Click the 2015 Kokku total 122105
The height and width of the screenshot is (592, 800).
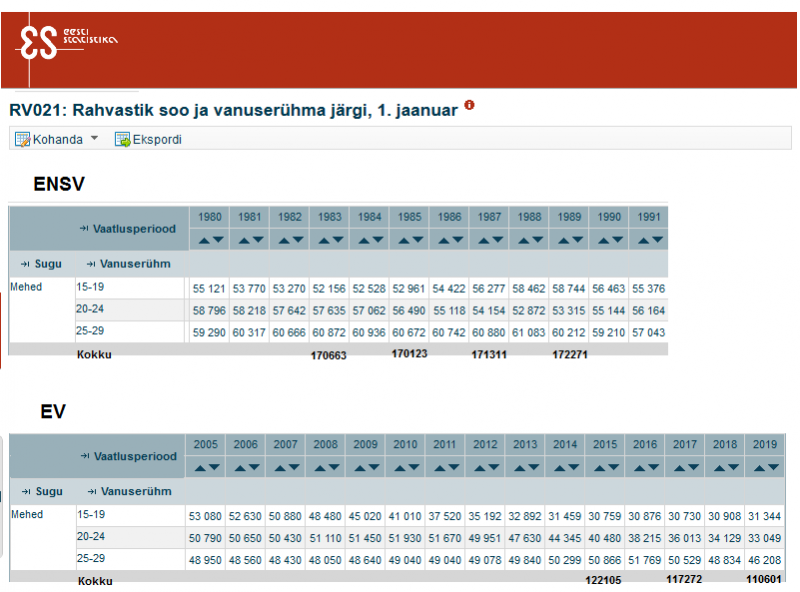[x=605, y=580]
